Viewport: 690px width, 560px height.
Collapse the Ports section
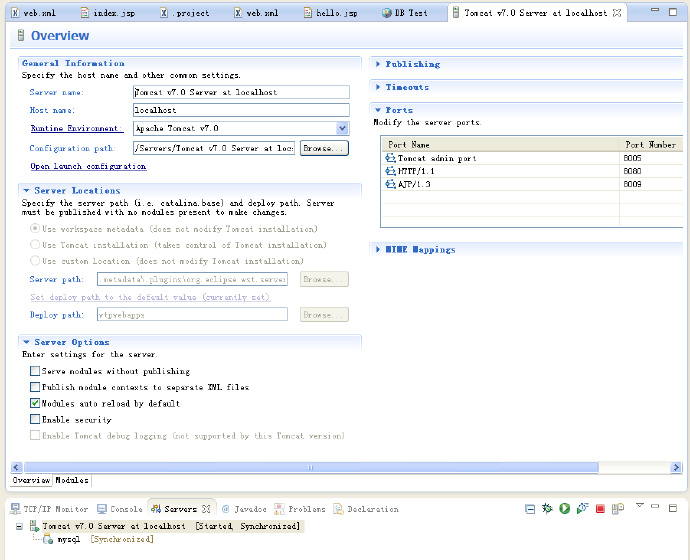tap(378, 110)
